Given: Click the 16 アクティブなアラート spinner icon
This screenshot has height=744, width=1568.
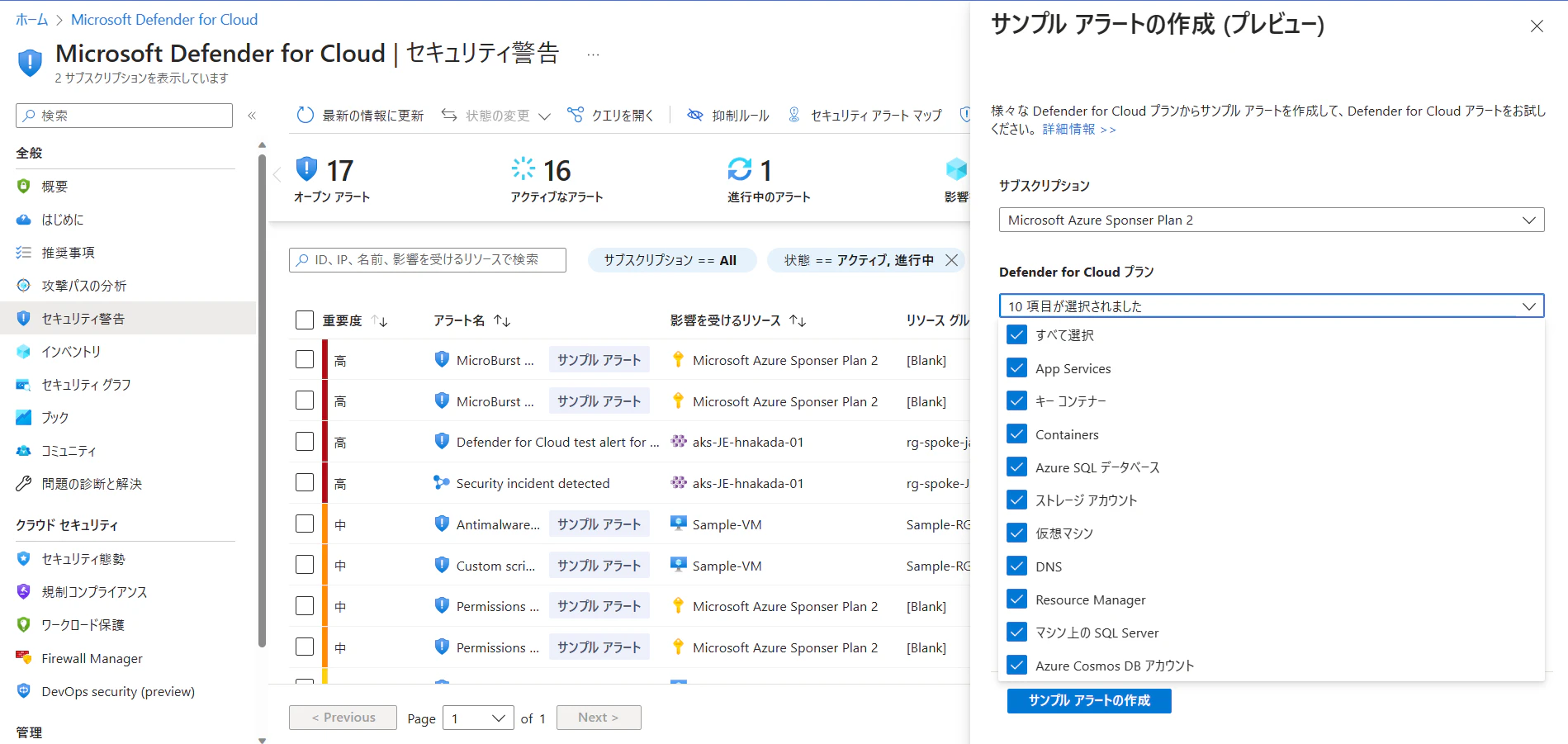Looking at the screenshot, I should point(523,168).
